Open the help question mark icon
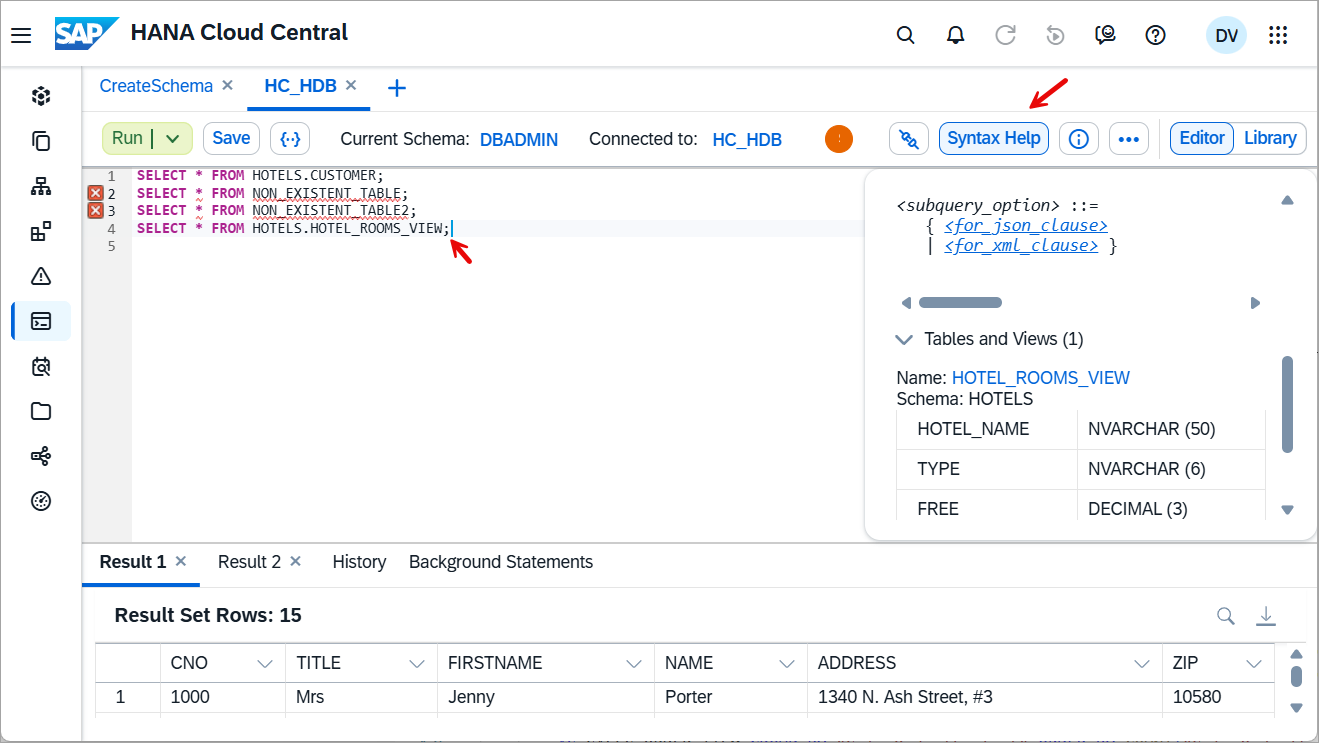1319x743 pixels. pyautogui.click(x=1155, y=35)
